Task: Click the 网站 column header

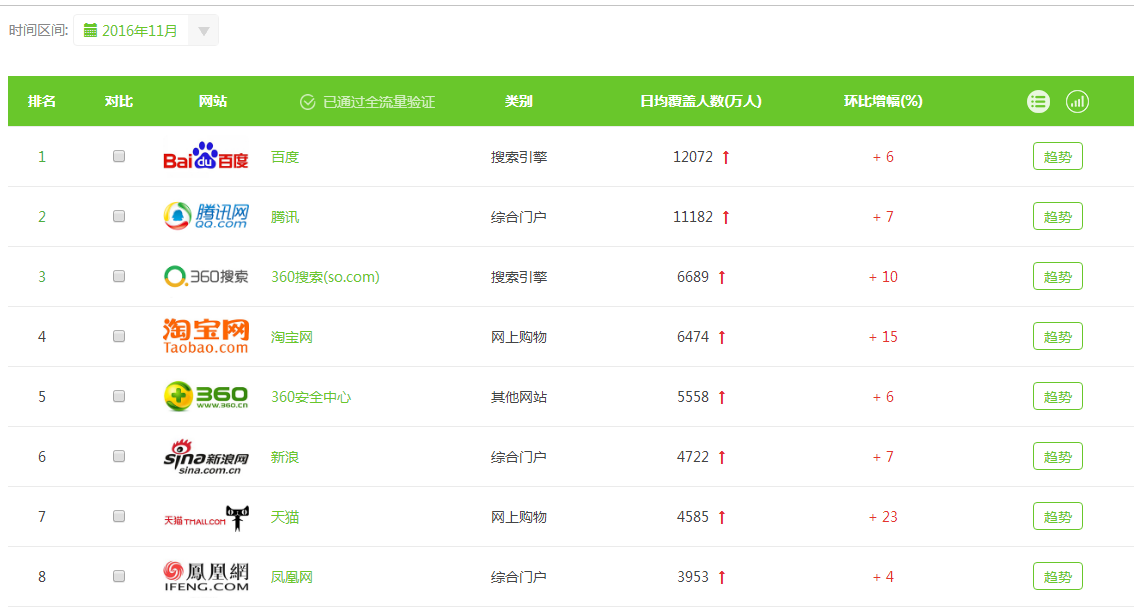Action: pyautogui.click(x=213, y=101)
